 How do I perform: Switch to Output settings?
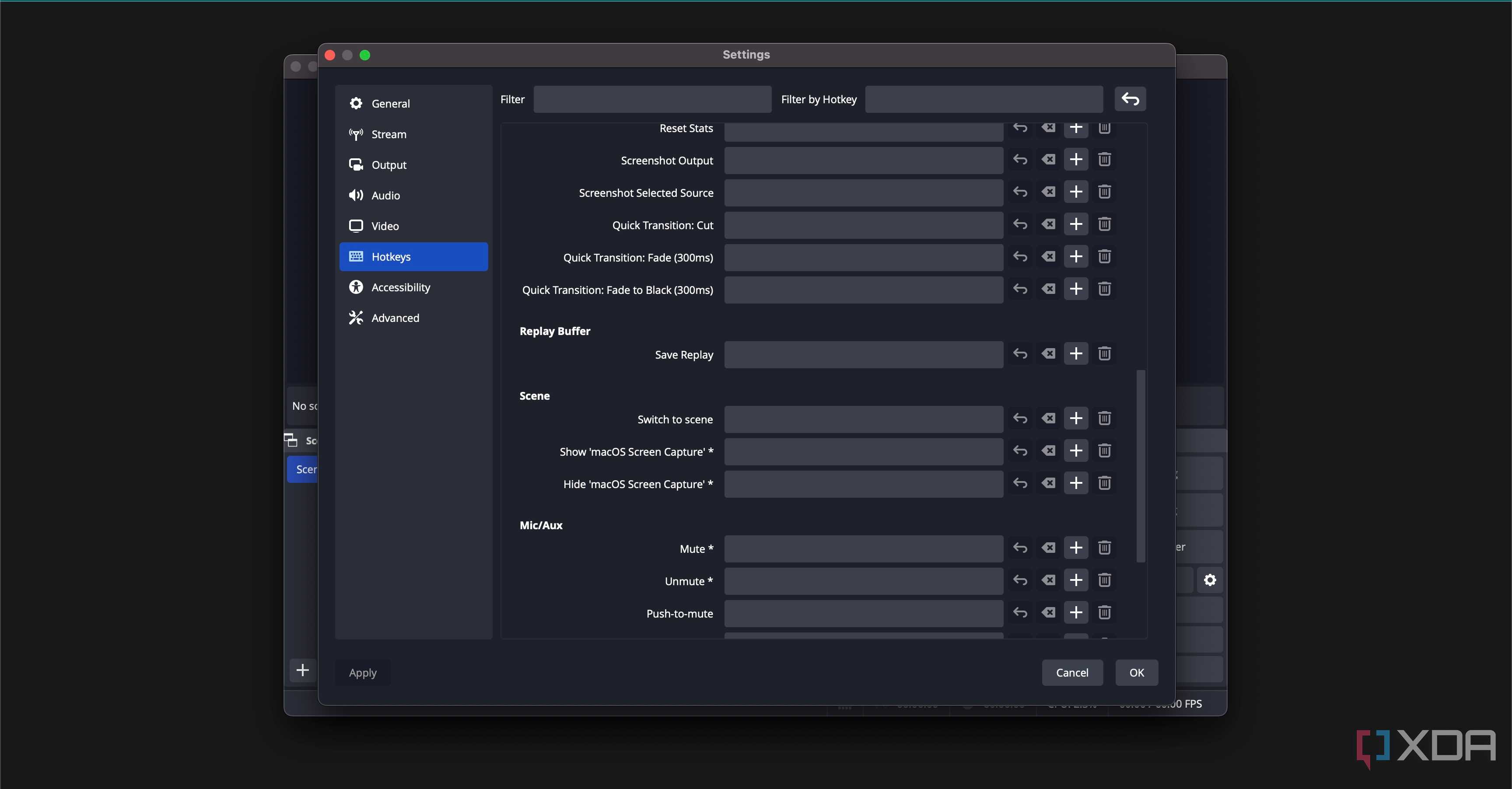coord(413,165)
